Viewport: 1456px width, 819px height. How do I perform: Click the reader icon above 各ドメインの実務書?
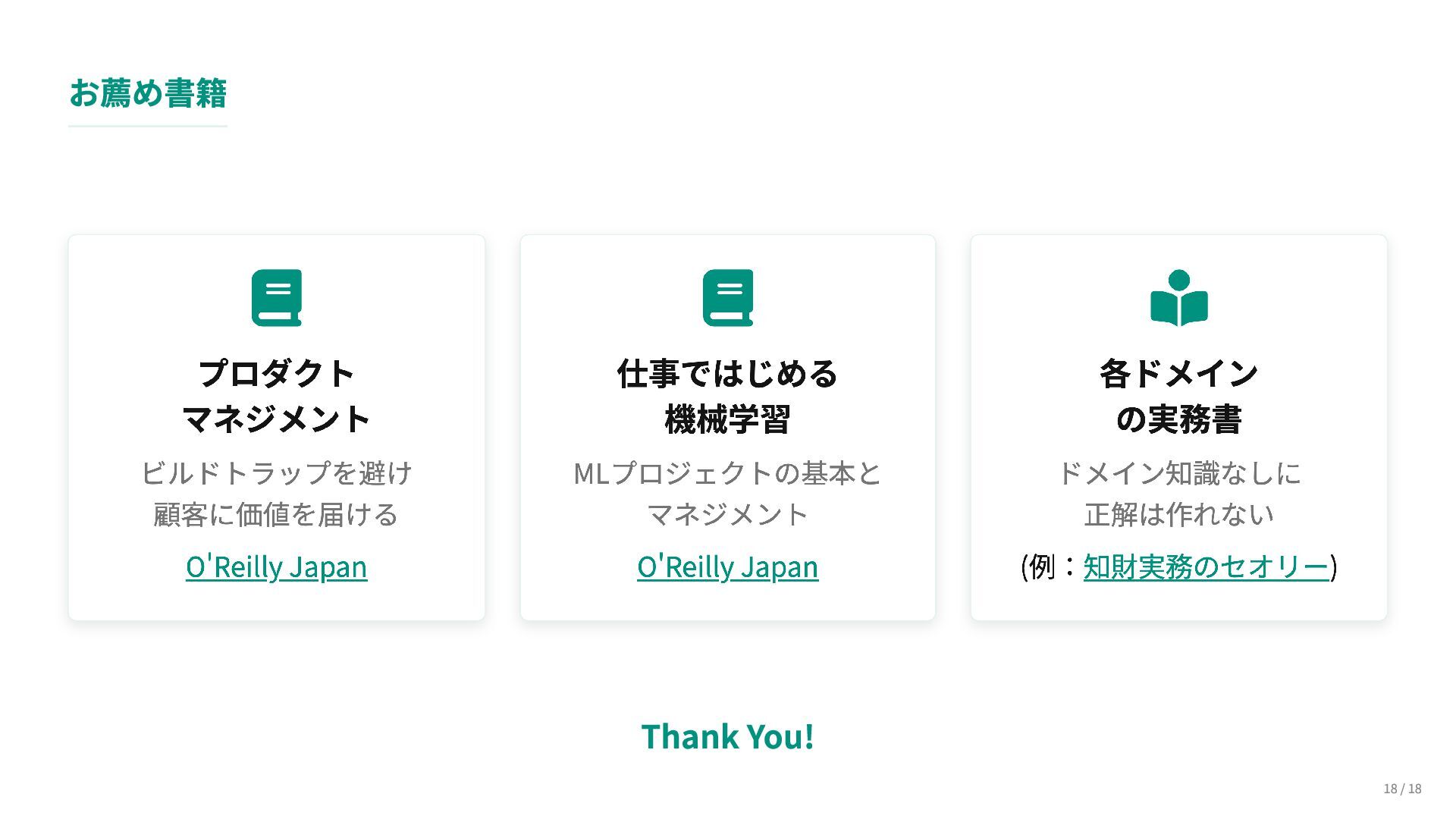pyautogui.click(x=1178, y=298)
